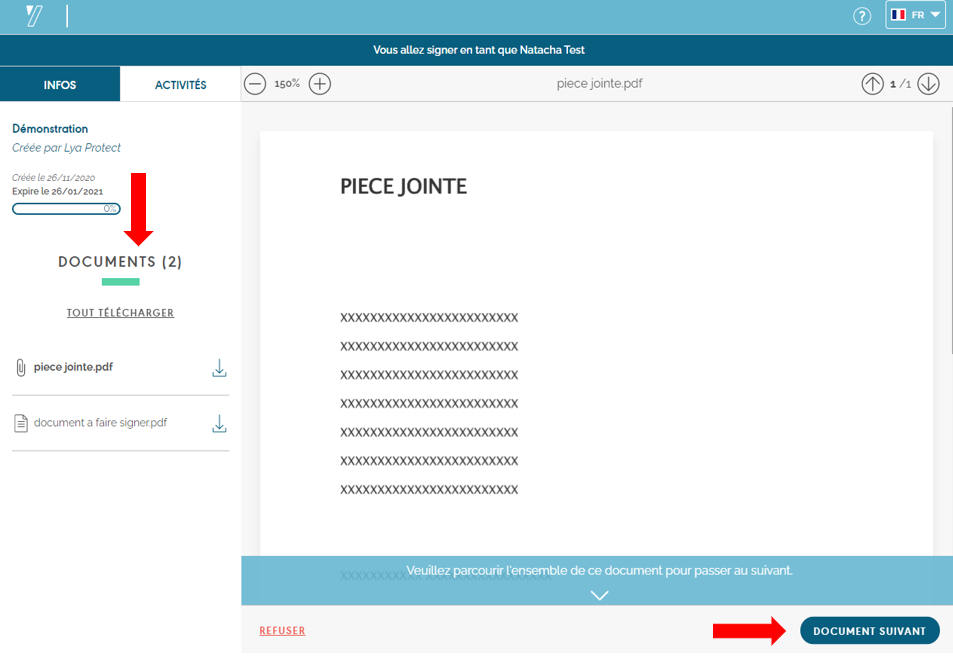Open document a faire signer.pdf from the list

click(x=100, y=423)
